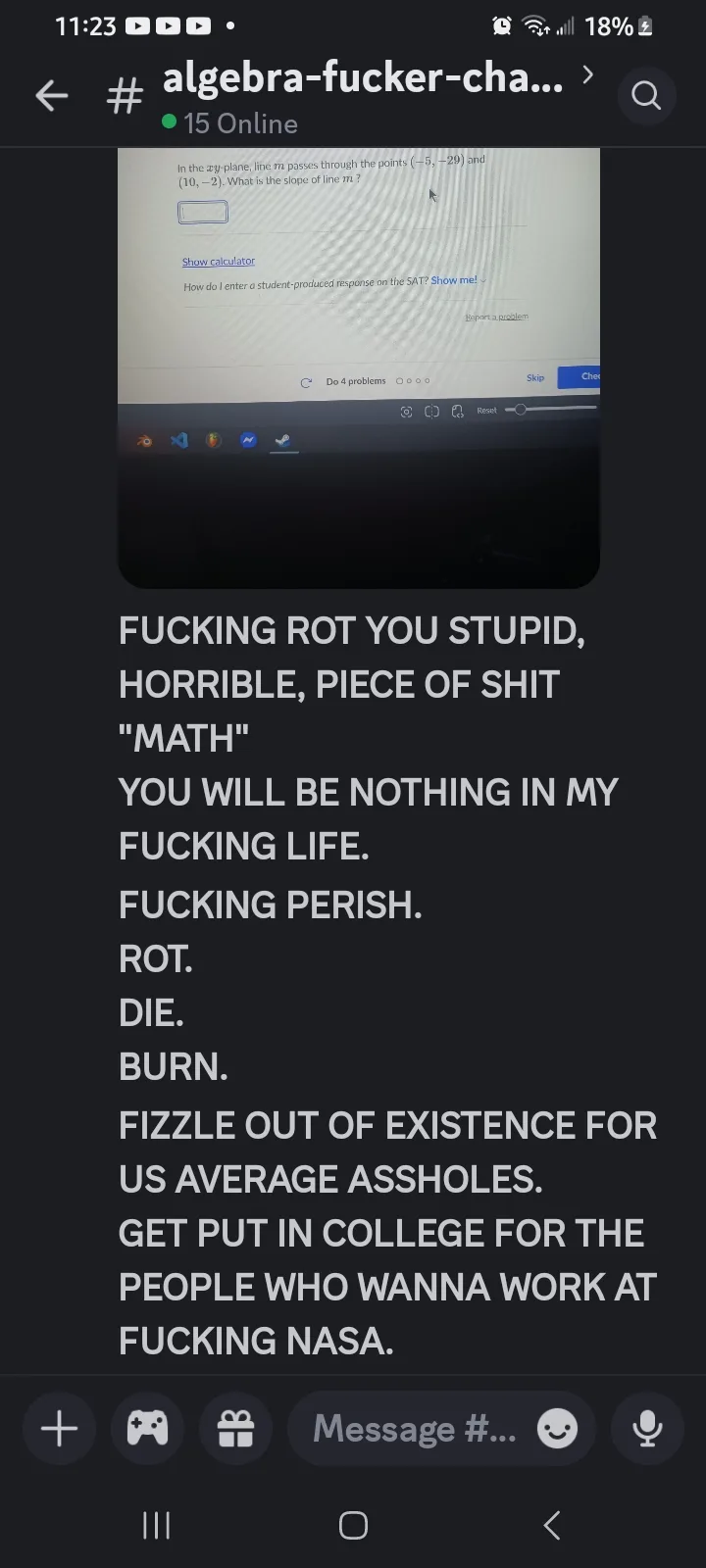
Task: Tap the battery percentage status indicator
Action: [609, 26]
